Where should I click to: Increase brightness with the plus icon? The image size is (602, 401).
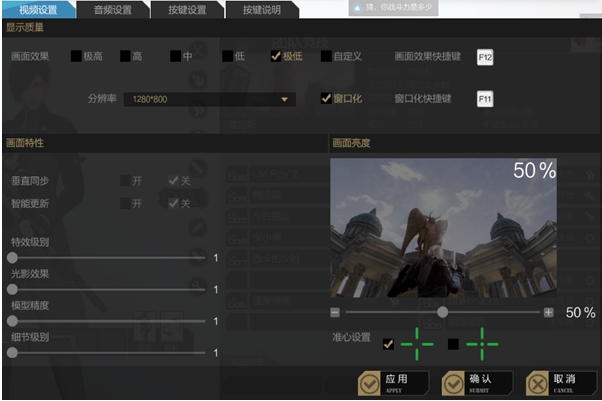549,313
